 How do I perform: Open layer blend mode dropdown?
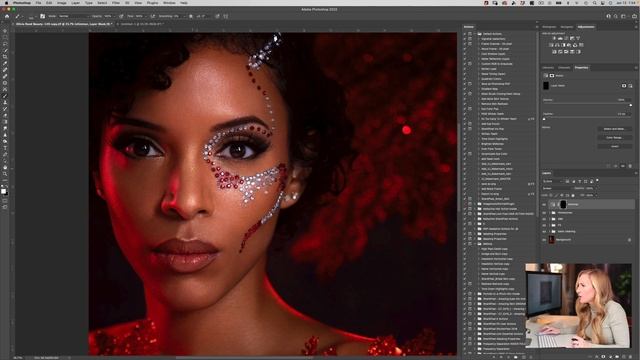pos(557,188)
